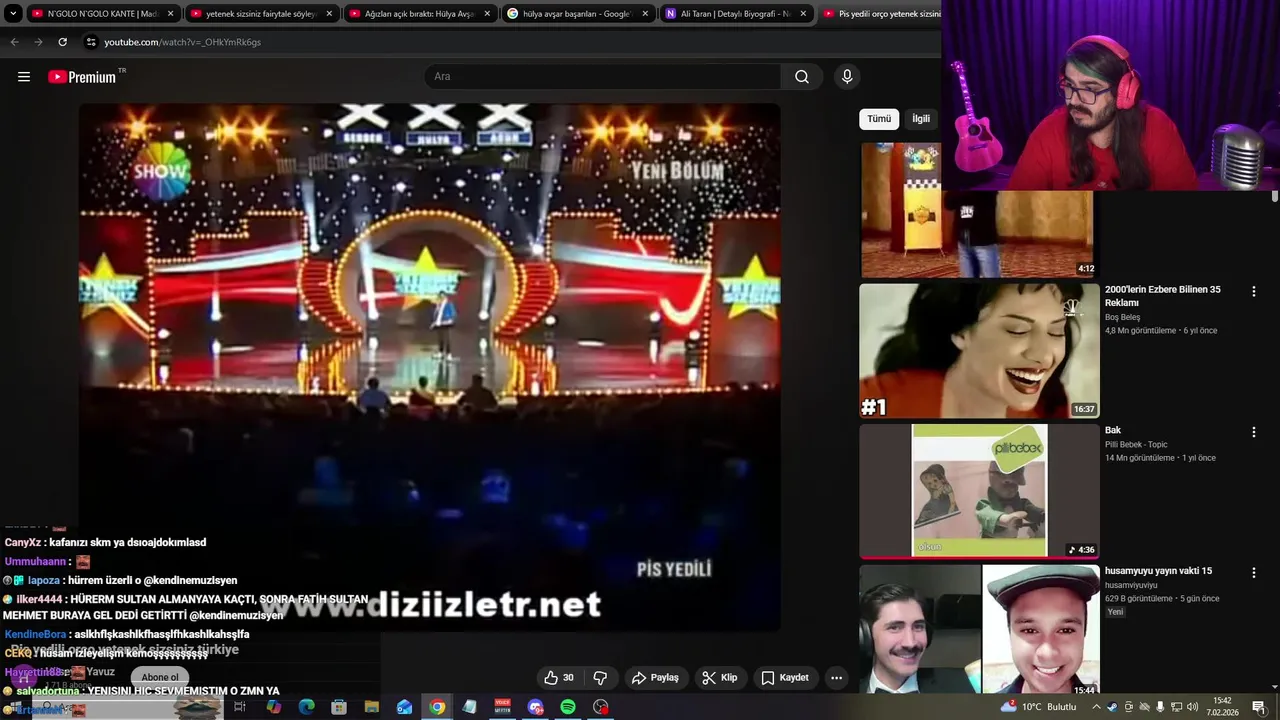The height and width of the screenshot is (720, 1280).
Task: Click the microphone icon in system tray
Action: pos(1160,707)
